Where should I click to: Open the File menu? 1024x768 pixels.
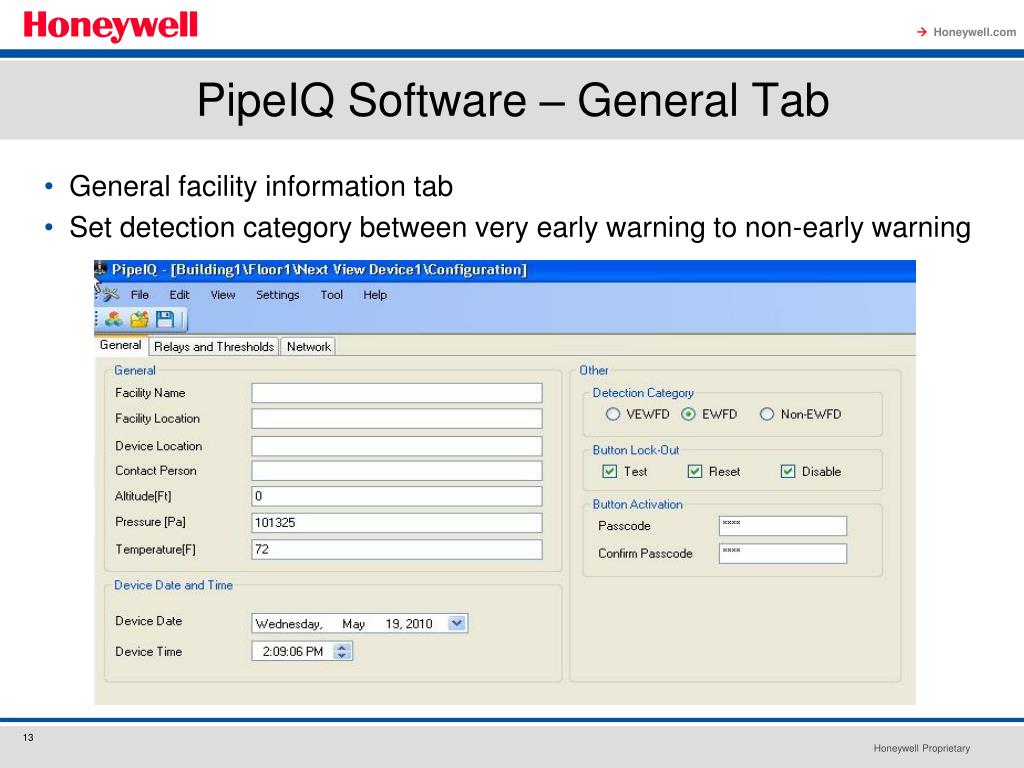point(140,295)
